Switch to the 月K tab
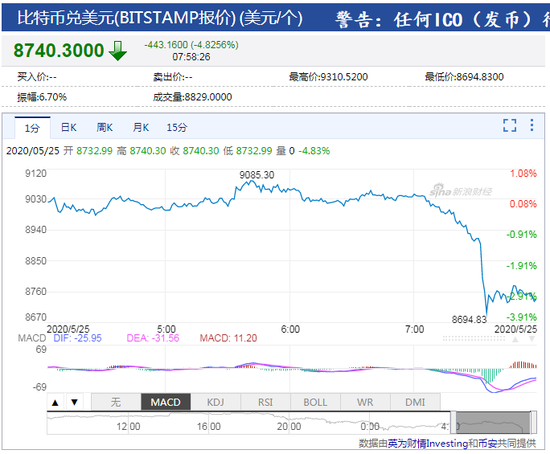Image resolution: width=550 pixels, height=454 pixels. click(141, 127)
